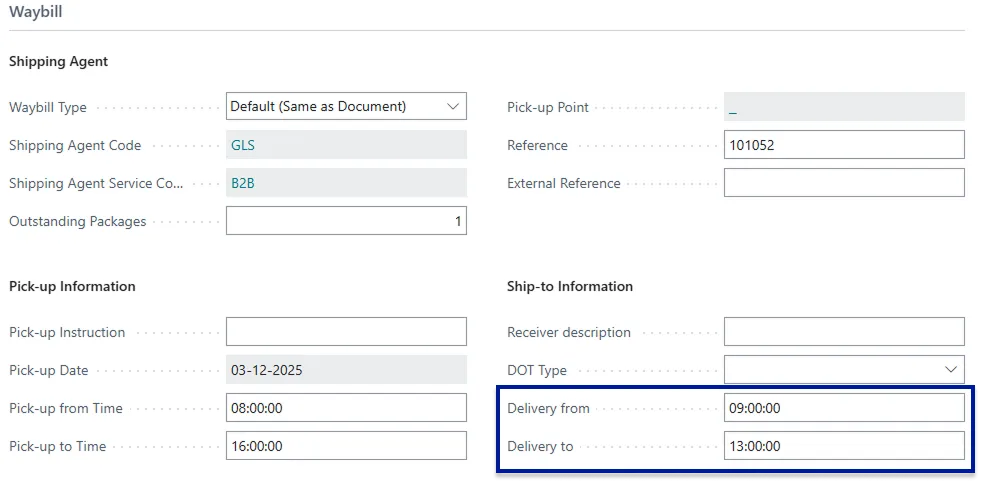This screenshot has height=481, width=982.
Task: Click the Pick-up Date field showing 03-12-2025
Action: [345, 370]
